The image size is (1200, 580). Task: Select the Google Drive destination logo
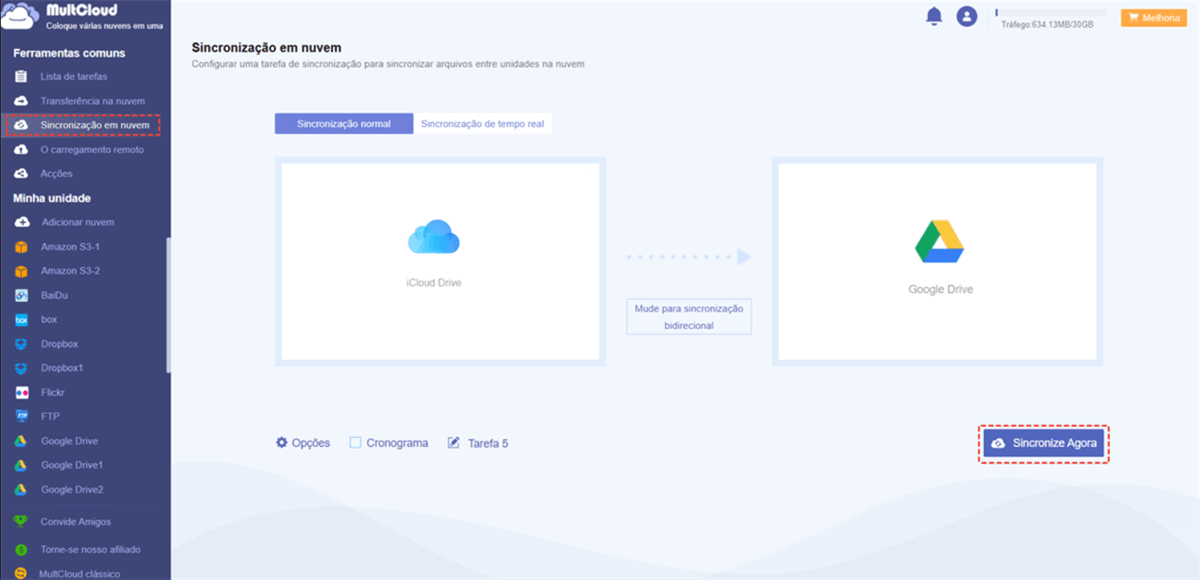(939, 240)
